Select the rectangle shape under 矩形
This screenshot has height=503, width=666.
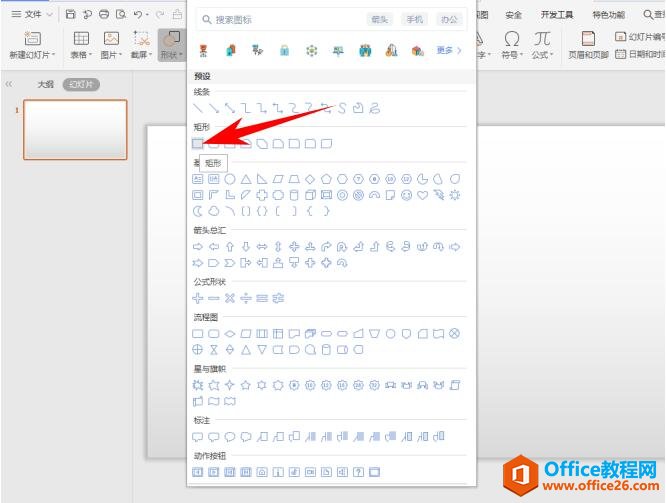point(198,144)
